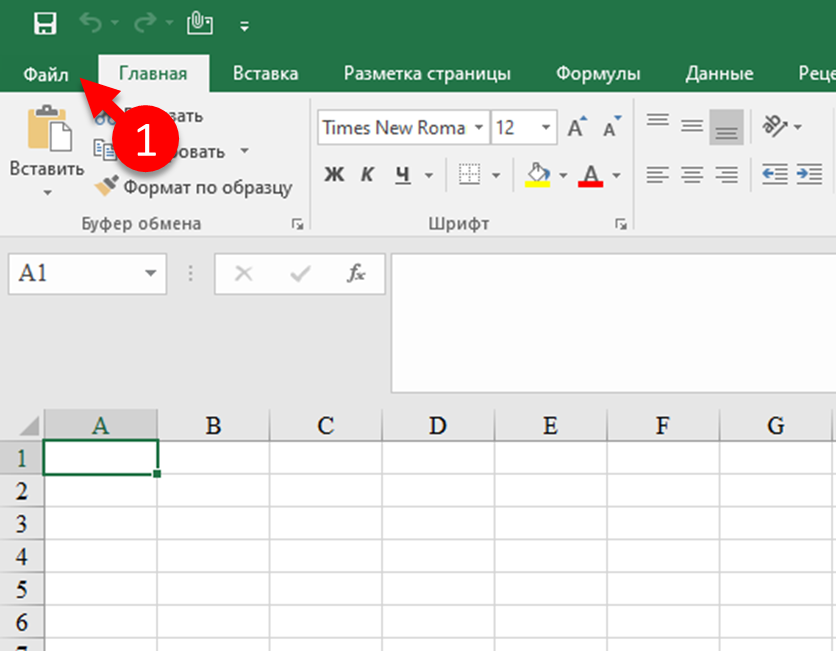Click inside the formula bar input
Screen dimensions: 836x651
(x=614, y=323)
